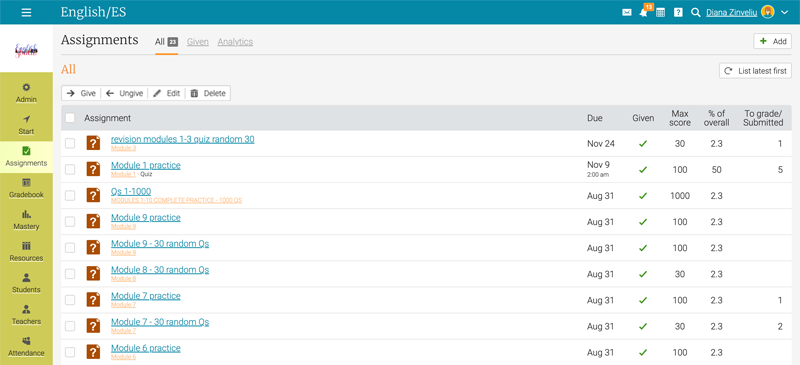Open the messages envelope icon
This screenshot has width=800, height=365.
coord(627,13)
